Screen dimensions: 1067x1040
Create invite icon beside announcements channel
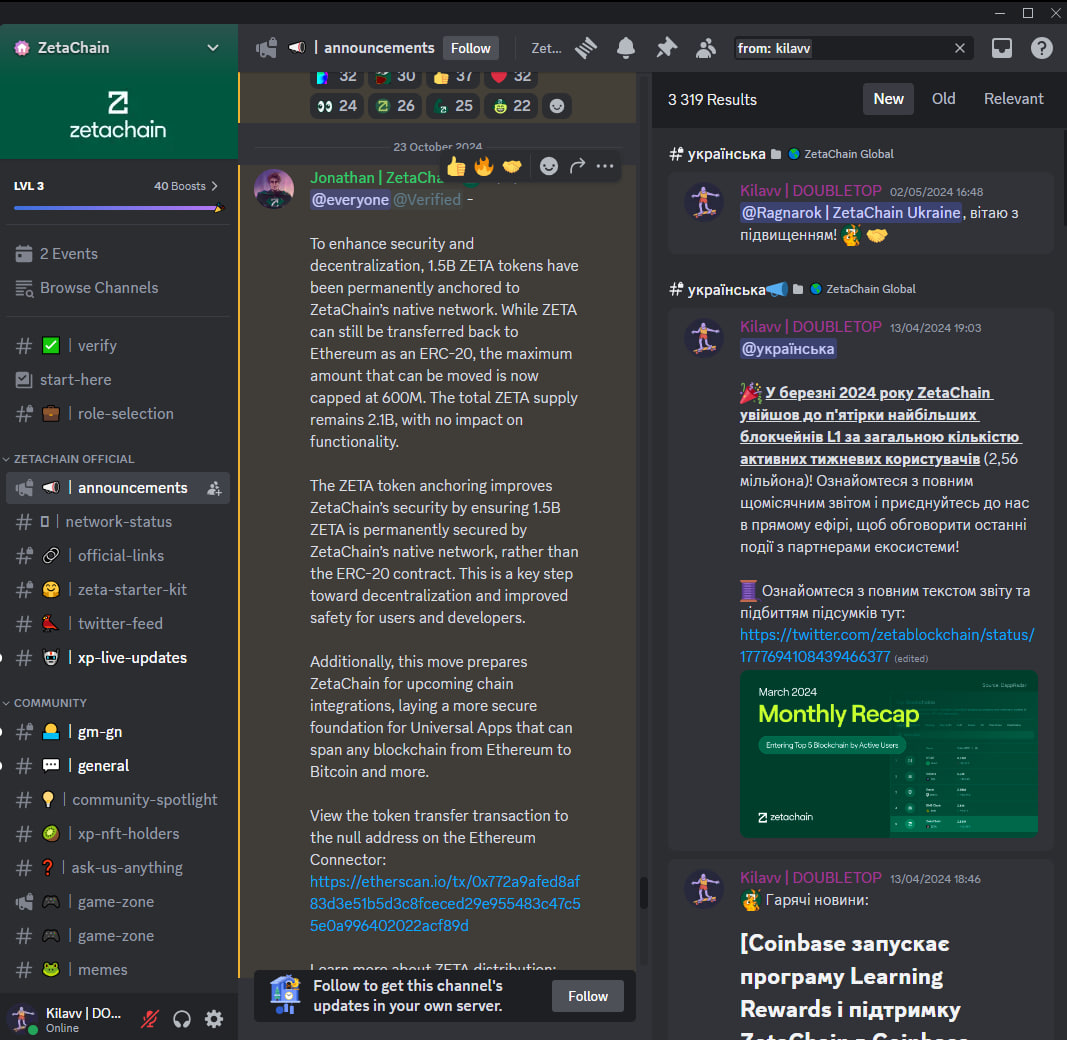(x=214, y=488)
